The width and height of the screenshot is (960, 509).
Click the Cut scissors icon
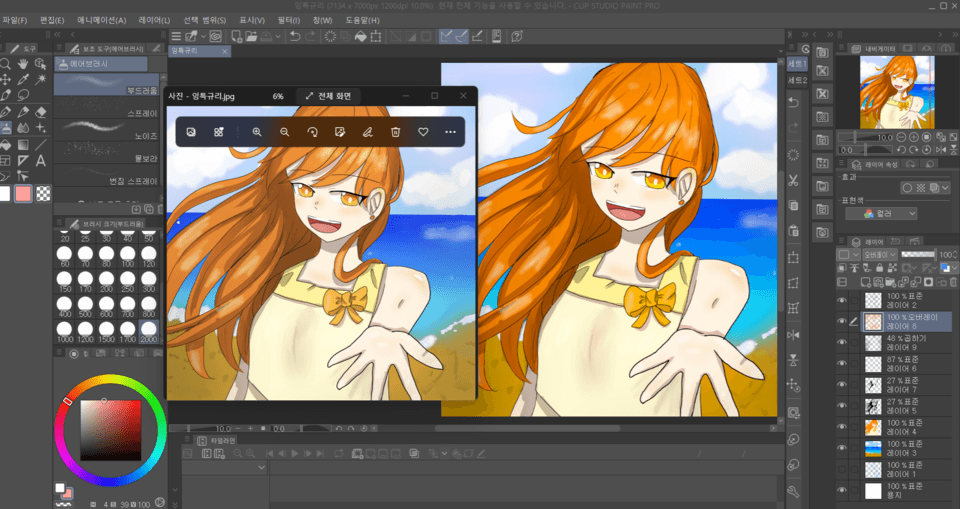(793, 180)
